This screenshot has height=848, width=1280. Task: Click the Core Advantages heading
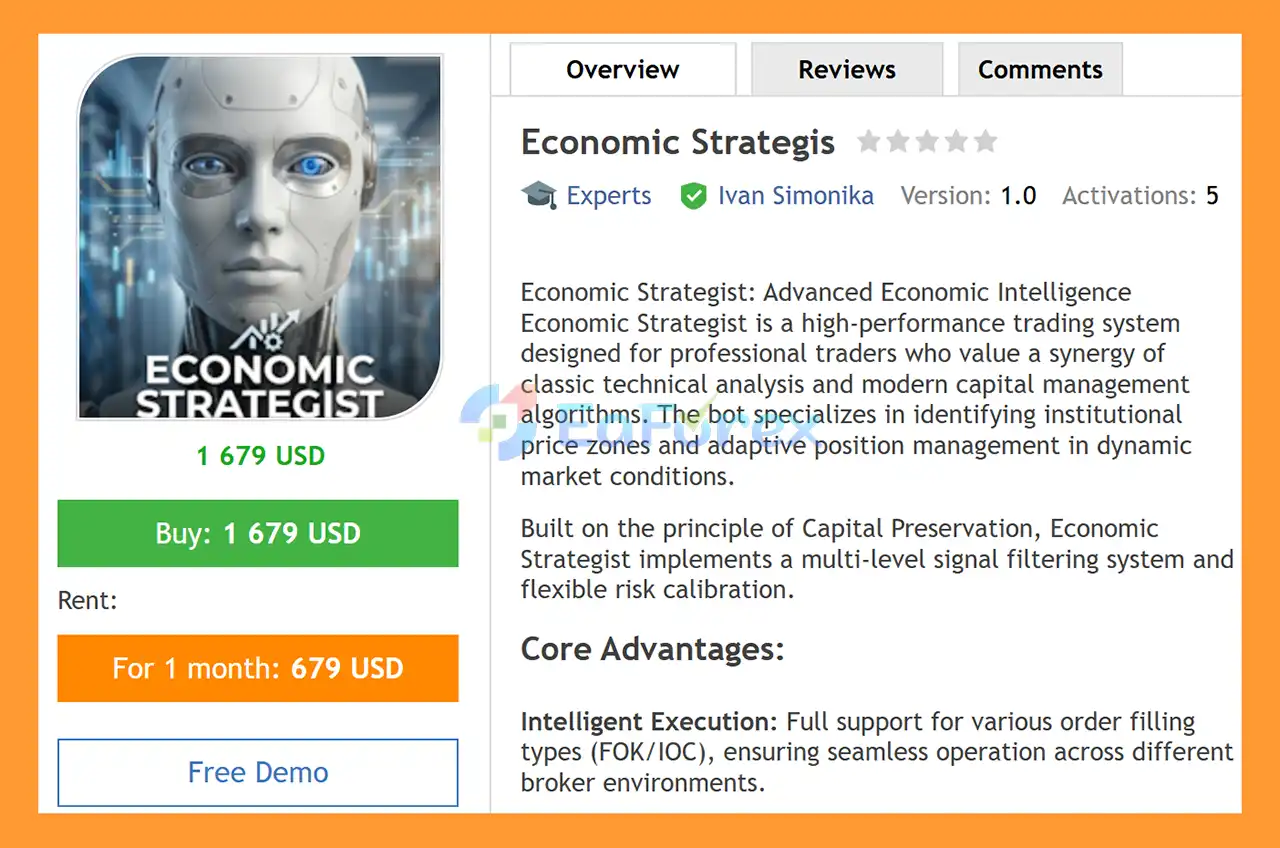tap(652, 649)
